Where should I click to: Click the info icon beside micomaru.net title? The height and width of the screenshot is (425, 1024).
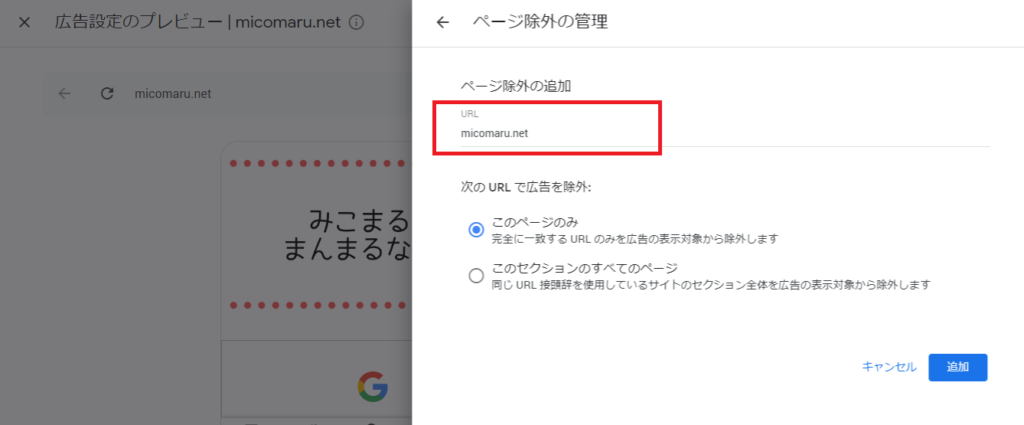click(356, 23)
